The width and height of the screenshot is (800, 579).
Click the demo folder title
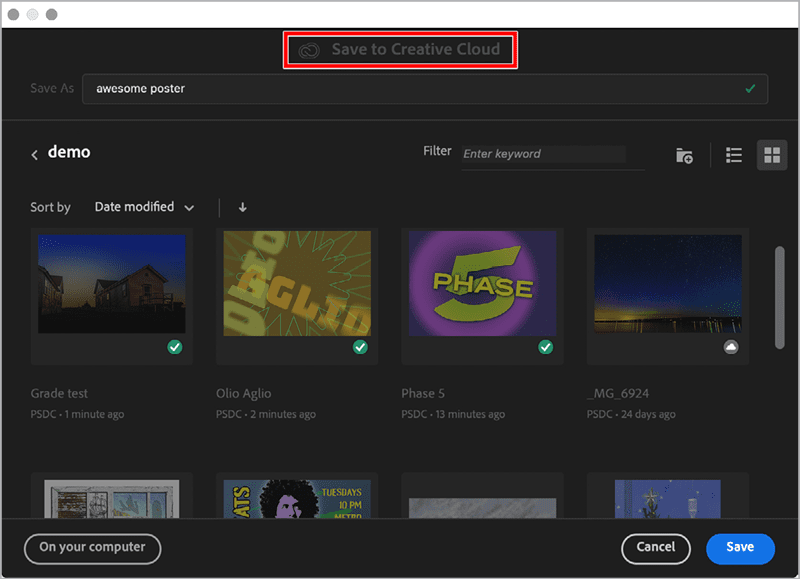[x=69, y=152]
